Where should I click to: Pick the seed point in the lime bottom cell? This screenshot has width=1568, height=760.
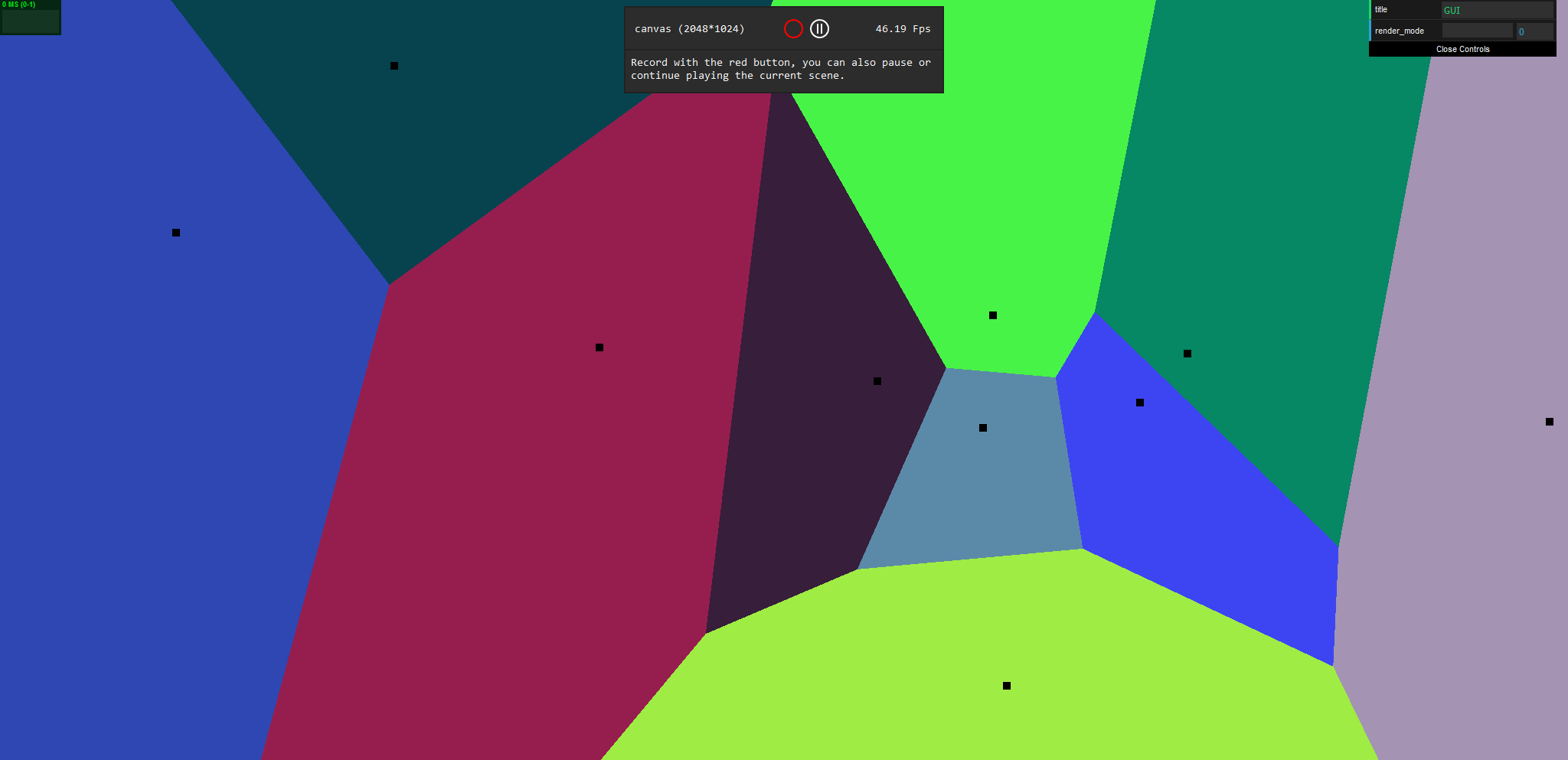tap(1007, 686)
